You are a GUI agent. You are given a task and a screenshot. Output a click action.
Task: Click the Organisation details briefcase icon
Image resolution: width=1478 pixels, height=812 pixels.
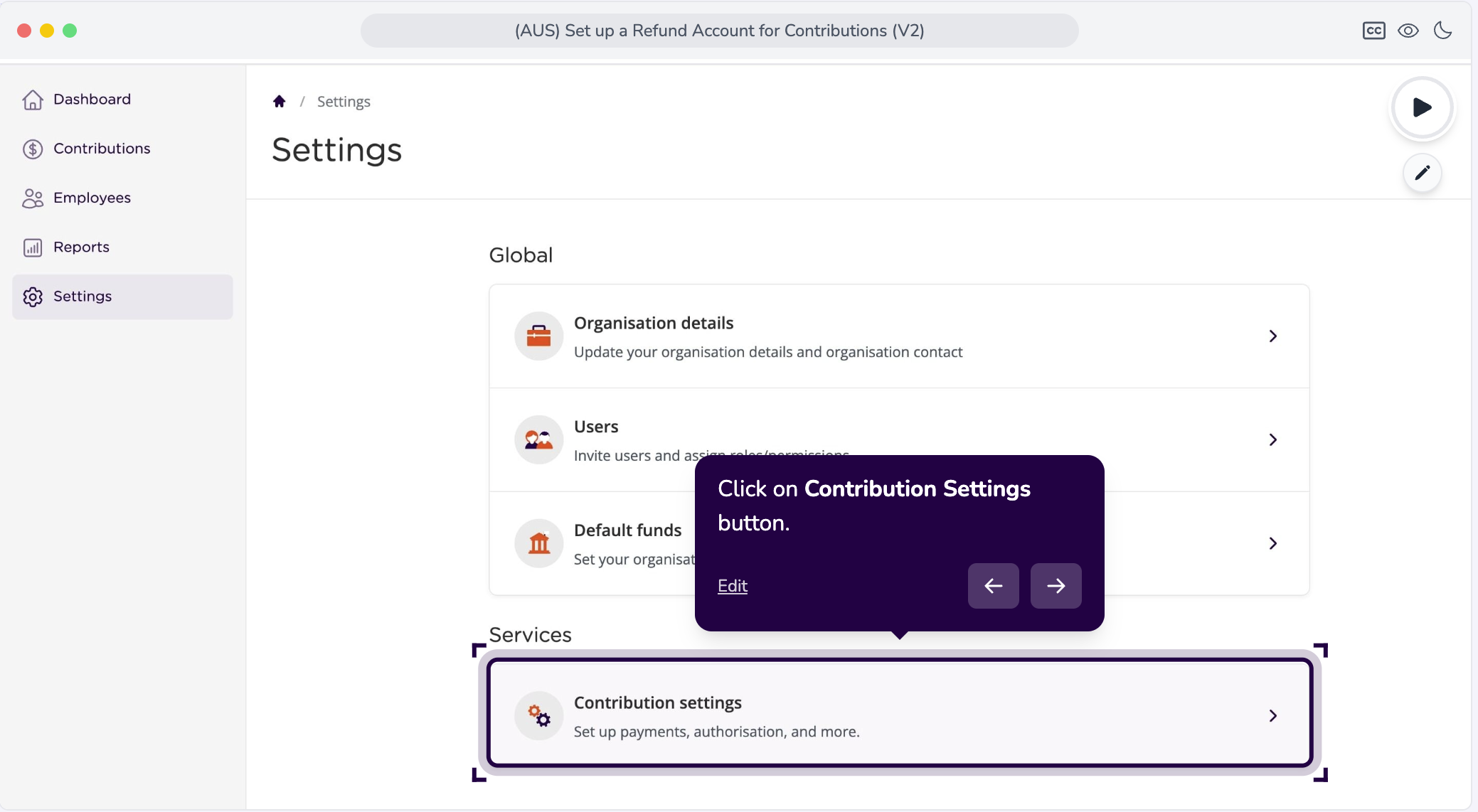(x=538, y=336)
